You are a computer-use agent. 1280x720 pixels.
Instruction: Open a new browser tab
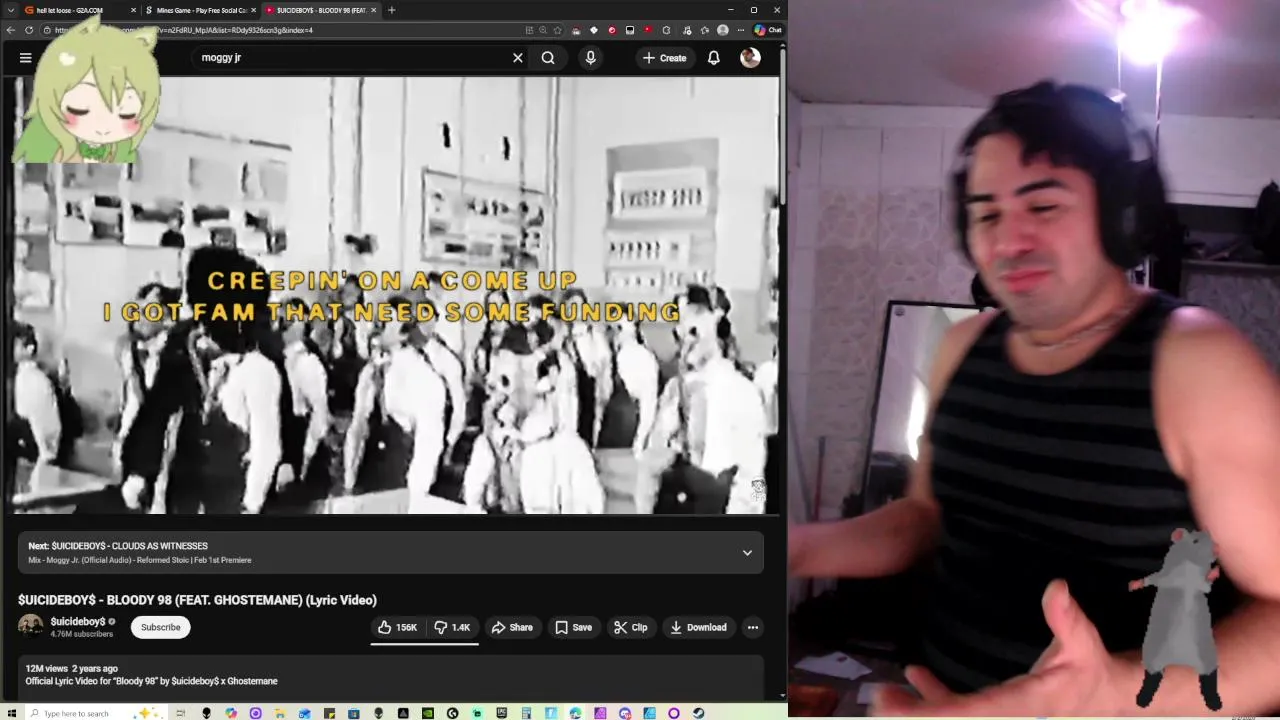point(391,10)
